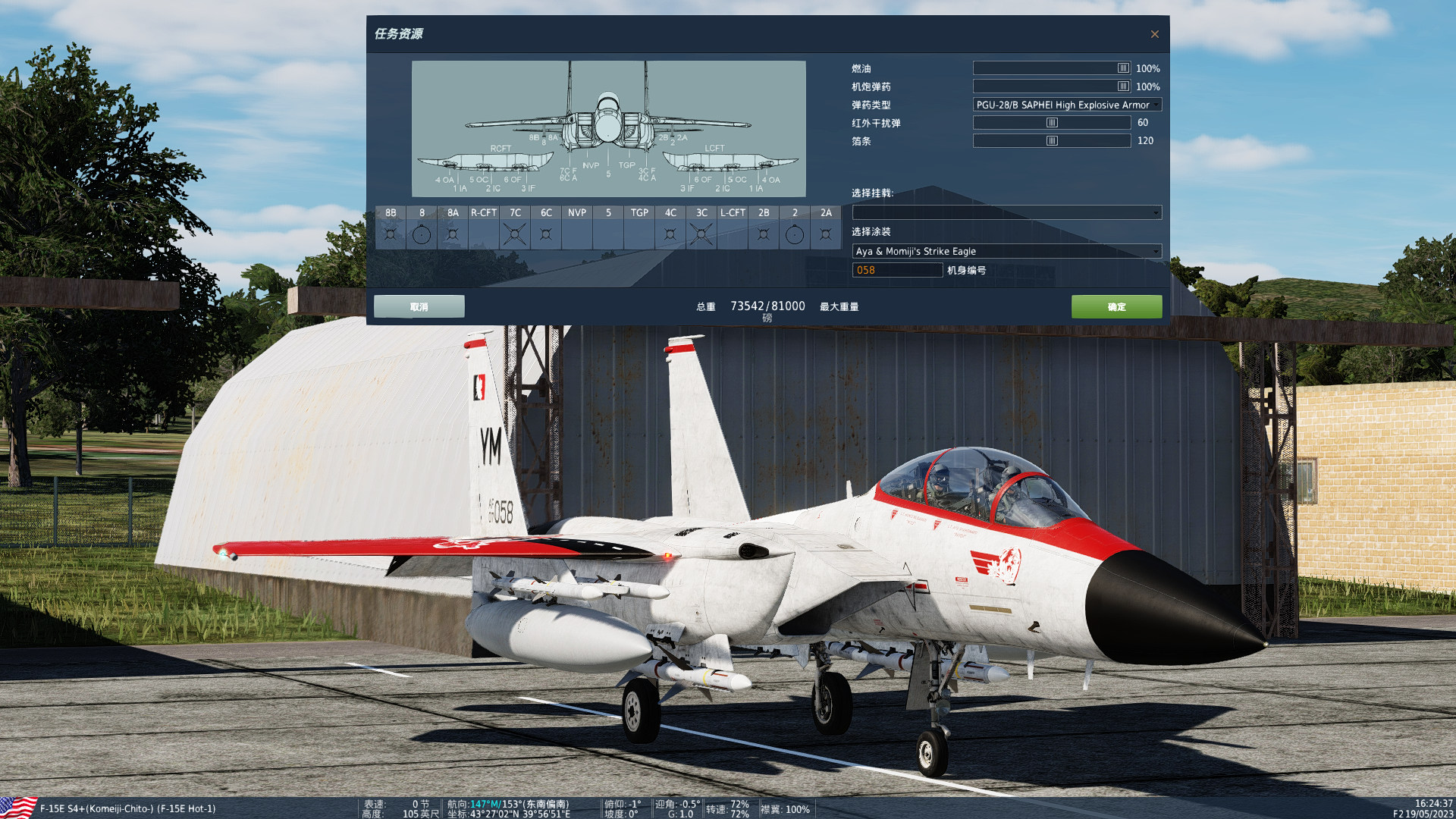This screenshot has height=819, width=1456.
Task: Click the fuel tank on station 2
Action: pos(794,235)
